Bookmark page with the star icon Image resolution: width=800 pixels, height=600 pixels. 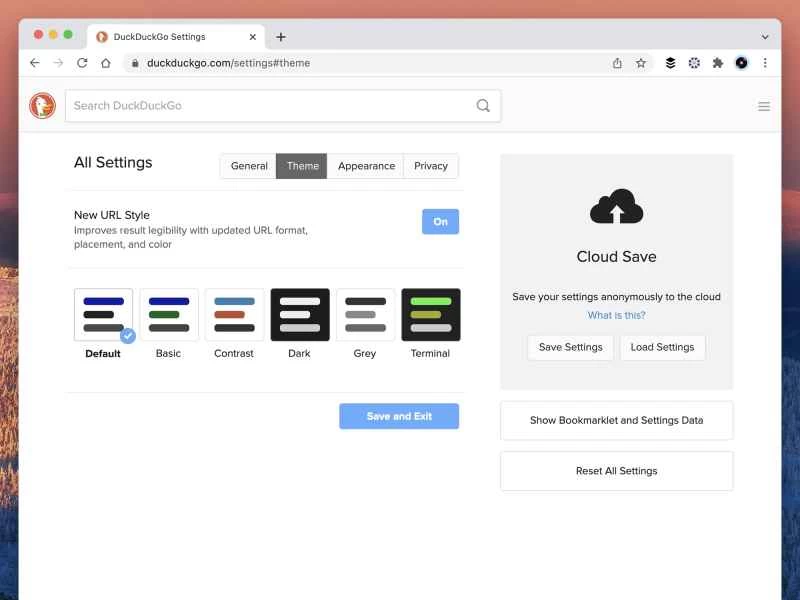click(x=641, y=63)
